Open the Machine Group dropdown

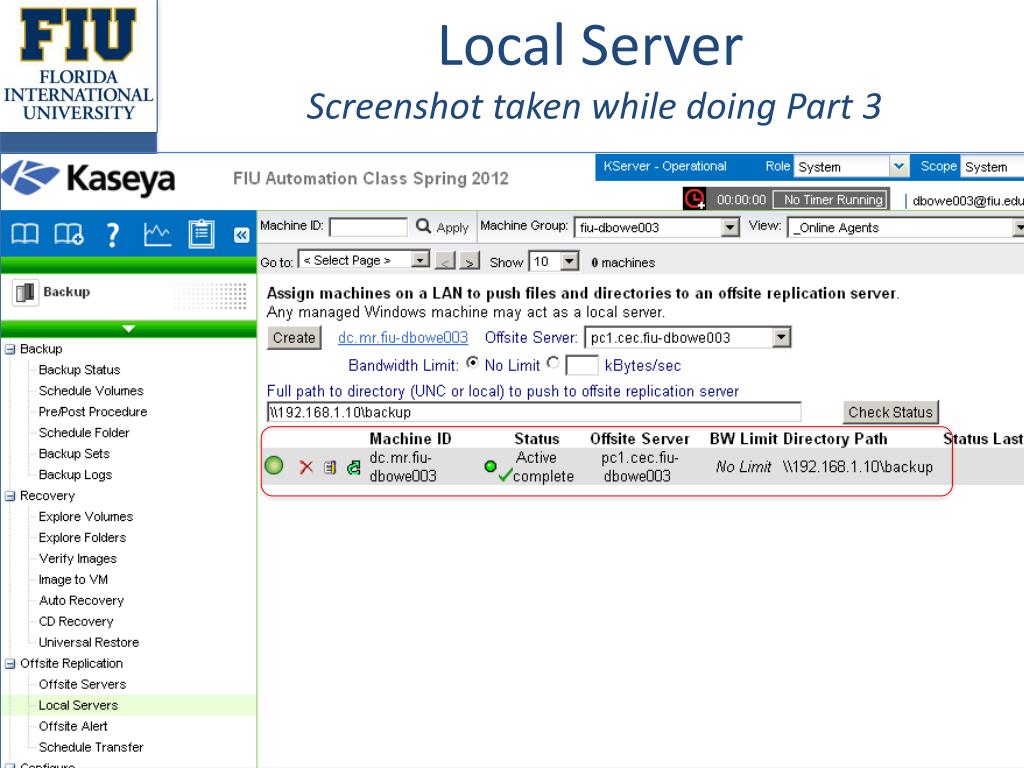point(657,227)
